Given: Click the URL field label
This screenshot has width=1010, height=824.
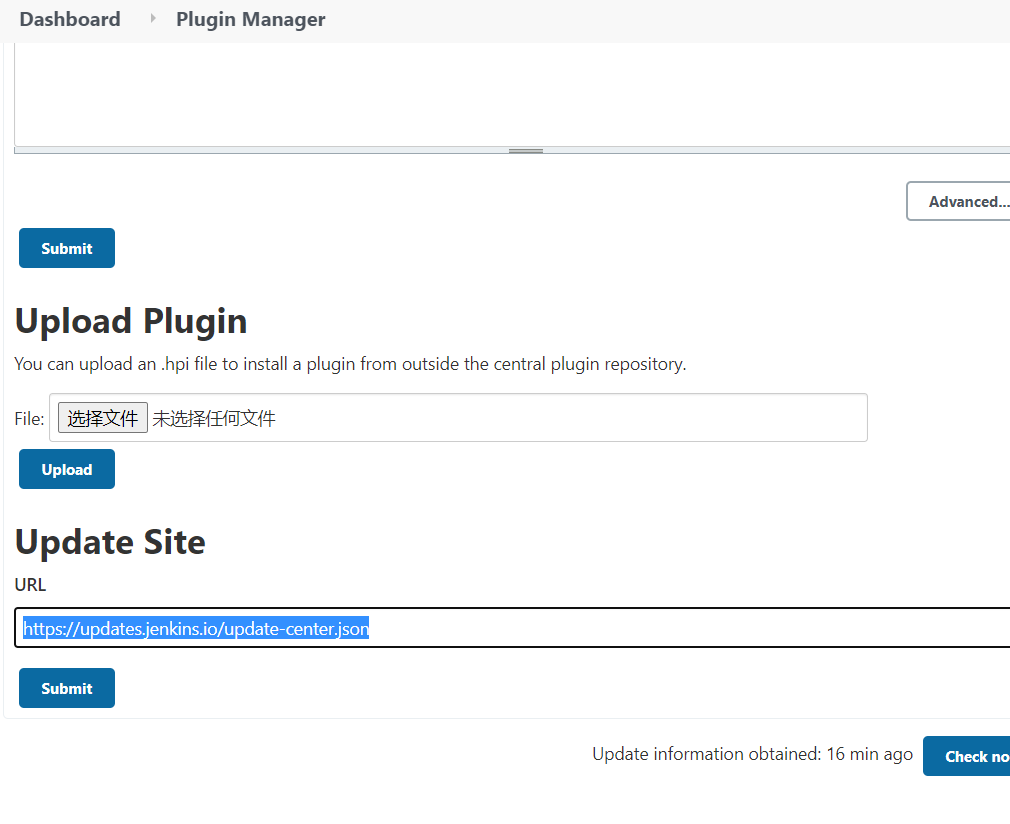Looking at the screenshot, I should click(x=30, y=585).
